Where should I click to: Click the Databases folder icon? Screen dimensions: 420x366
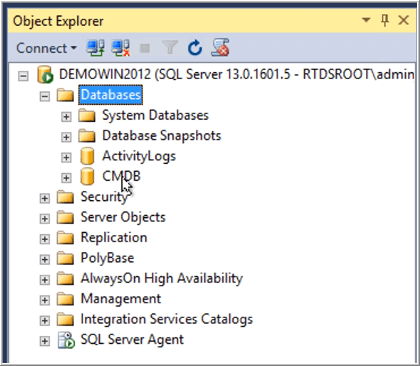(65, 95)
